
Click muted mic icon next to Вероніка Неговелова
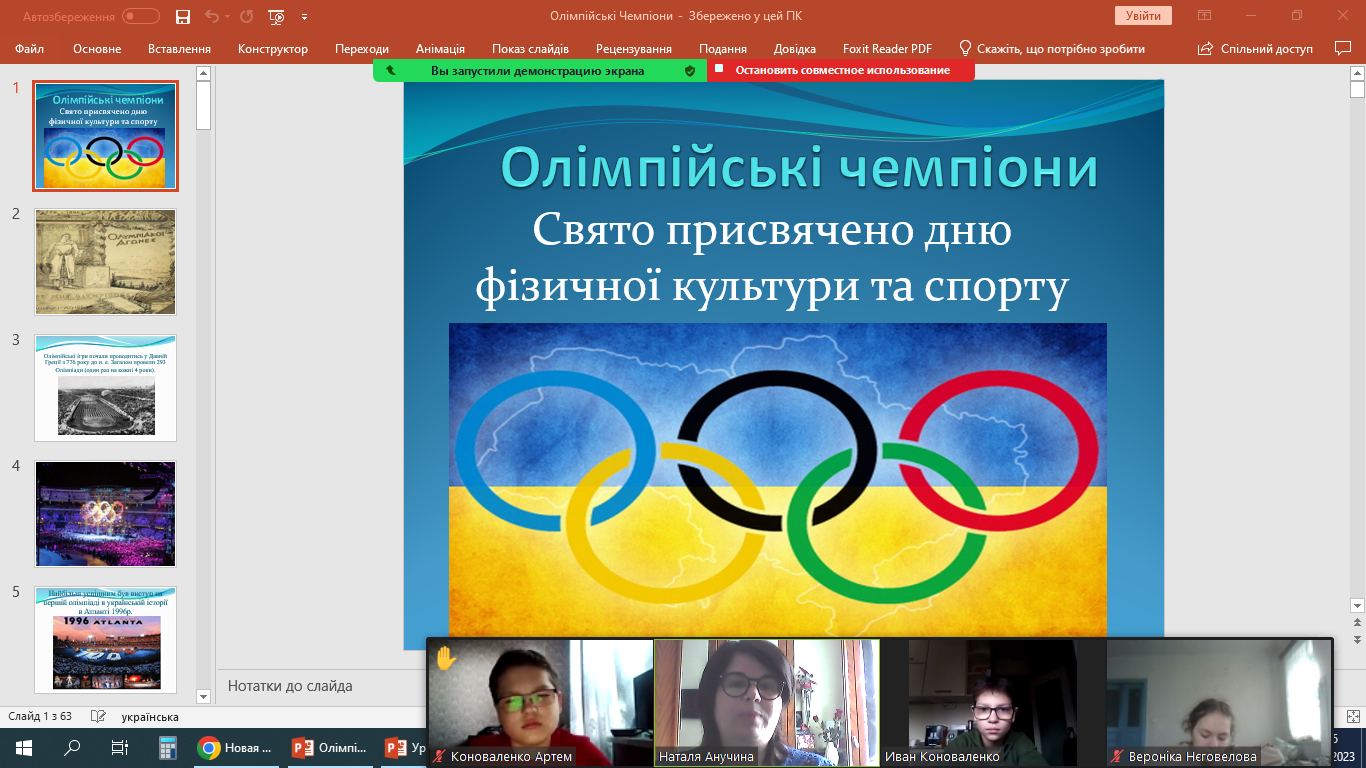pyautogui.click(x=1117, y=757)
